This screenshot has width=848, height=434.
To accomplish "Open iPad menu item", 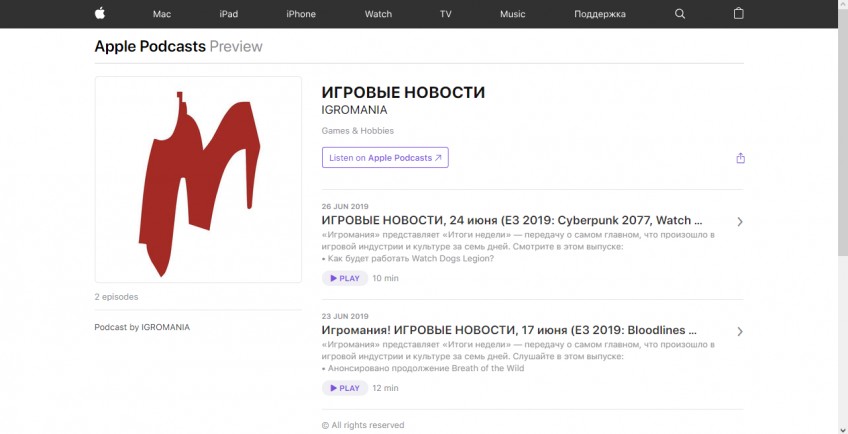I will 229,14.
